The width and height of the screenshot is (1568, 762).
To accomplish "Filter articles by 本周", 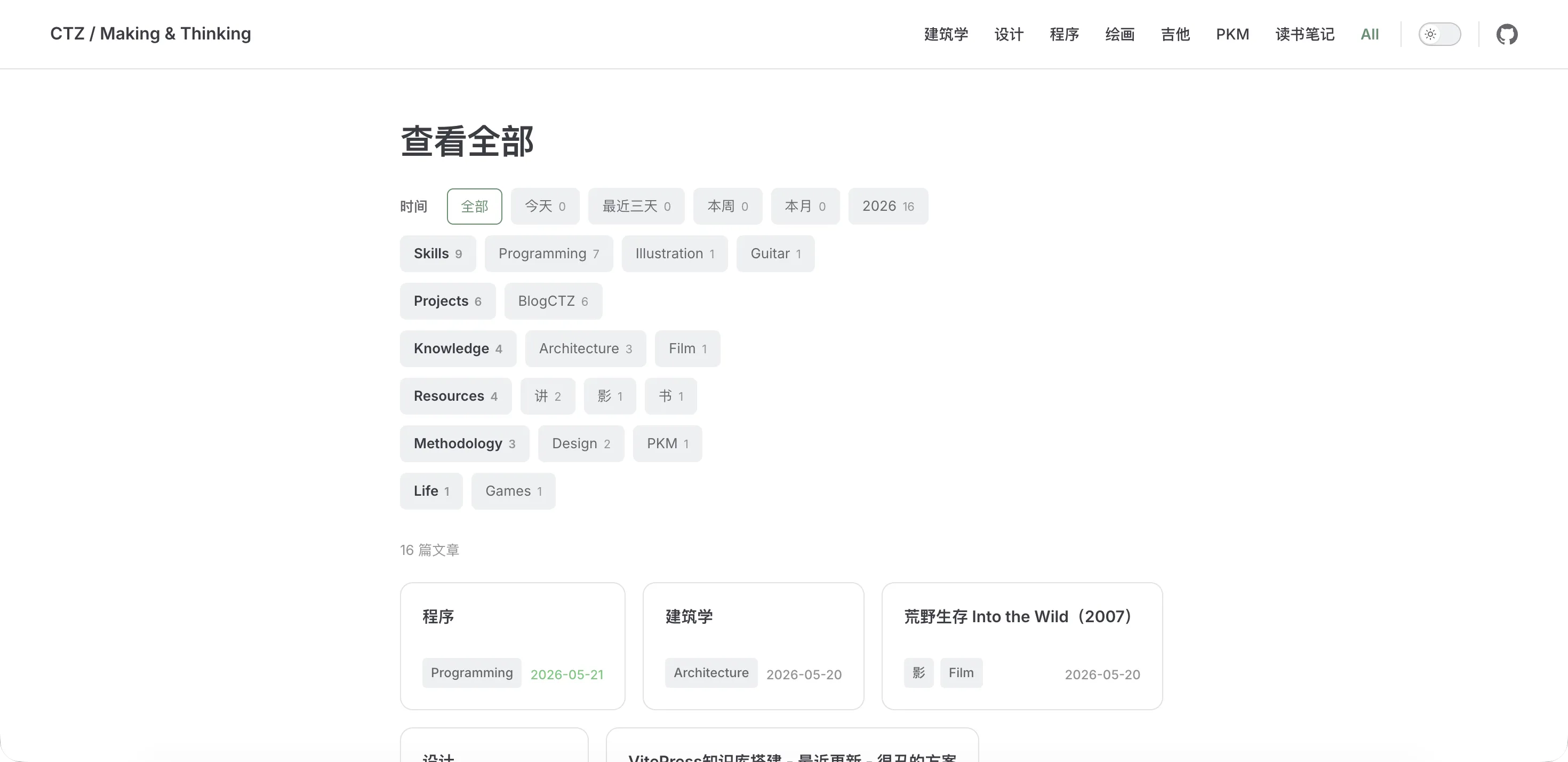I will 727,207.
